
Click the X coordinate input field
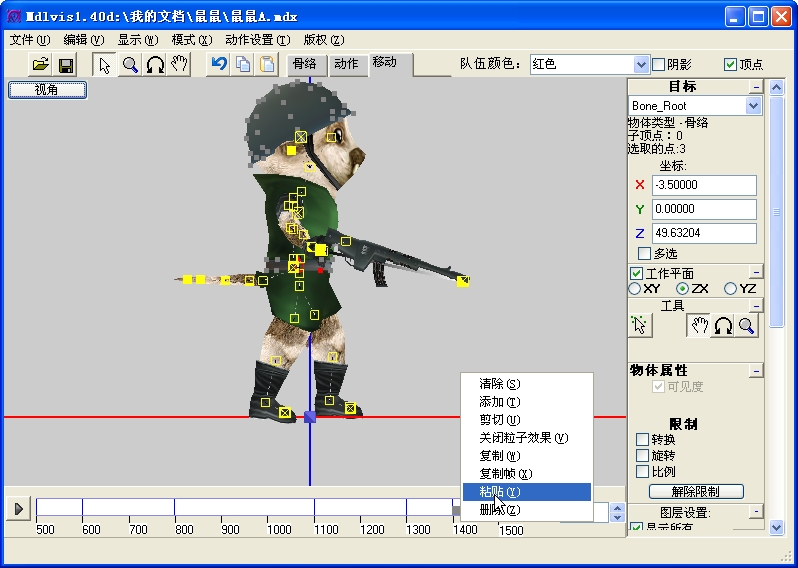[703, 185]
